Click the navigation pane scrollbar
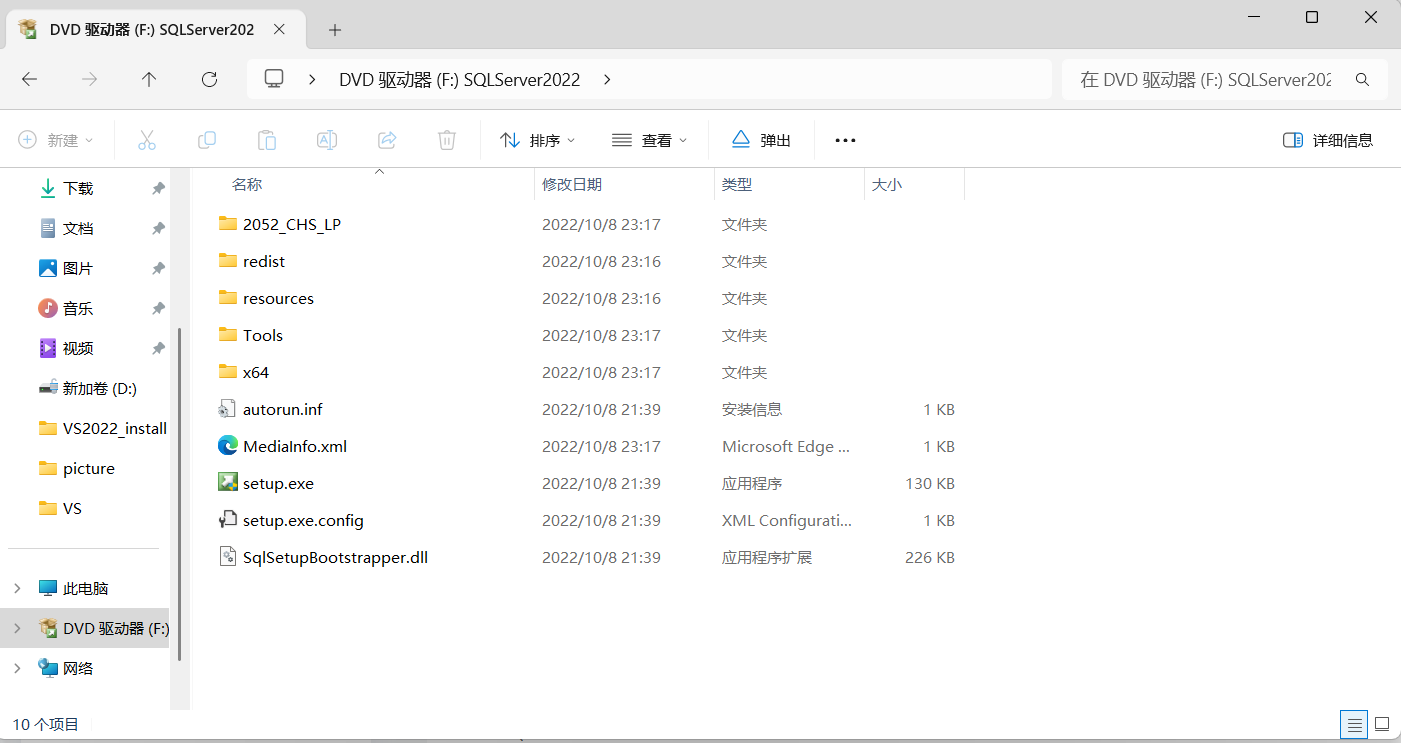This screenshot has height=743, width=1401. (179, 494)
